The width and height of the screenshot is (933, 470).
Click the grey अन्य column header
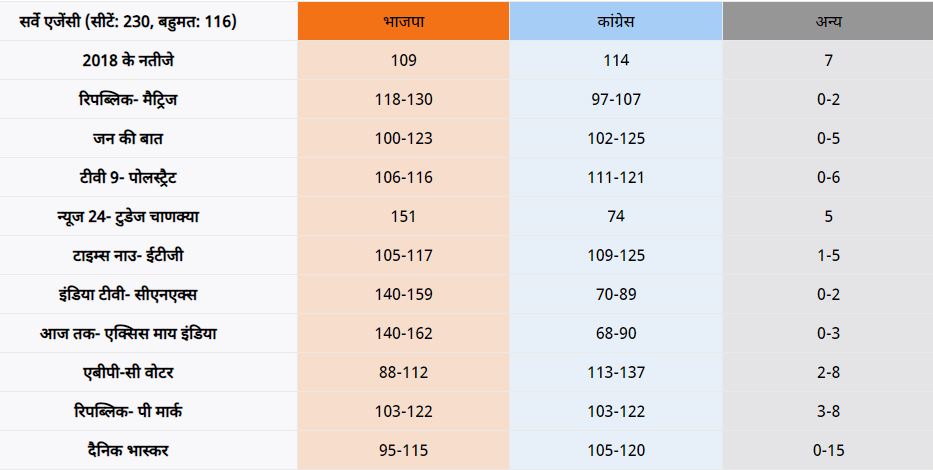(827, 21)
